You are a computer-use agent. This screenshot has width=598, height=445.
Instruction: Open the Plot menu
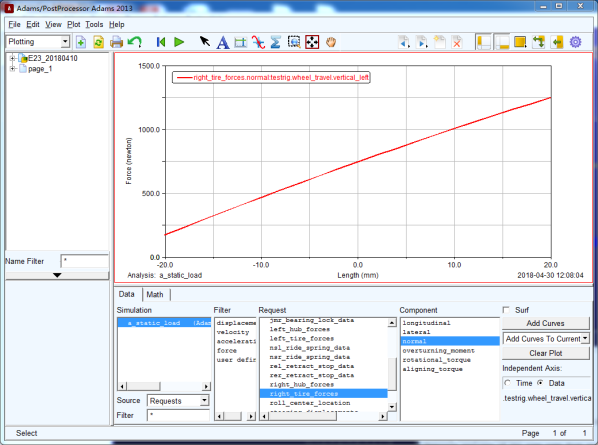[74, 24]
